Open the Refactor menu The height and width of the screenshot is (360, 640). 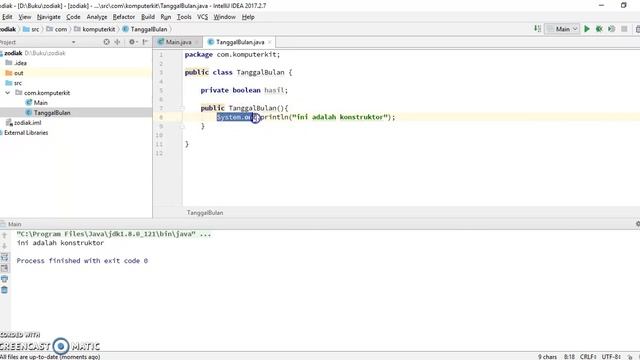click(x=124, y=17)
